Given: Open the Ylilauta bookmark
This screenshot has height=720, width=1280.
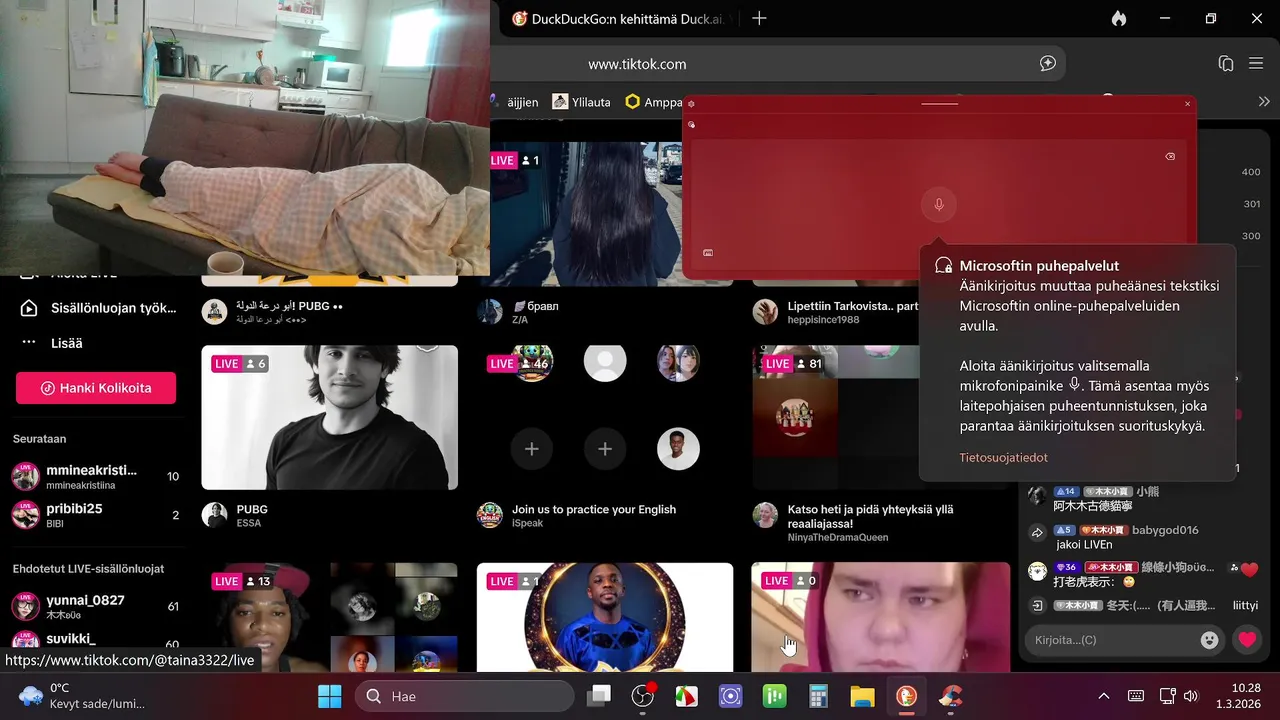Looking at the screenshot, I should click(x=581, y=102).
